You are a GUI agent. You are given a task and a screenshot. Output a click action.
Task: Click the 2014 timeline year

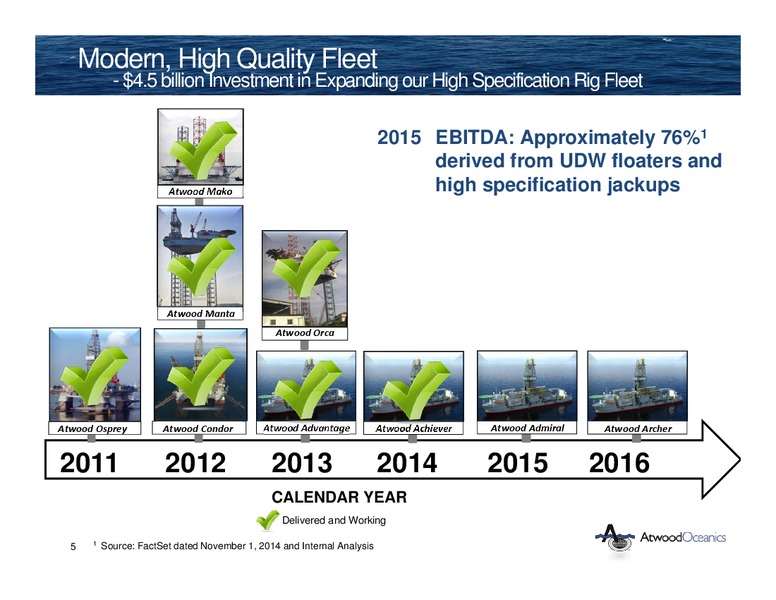407,463
